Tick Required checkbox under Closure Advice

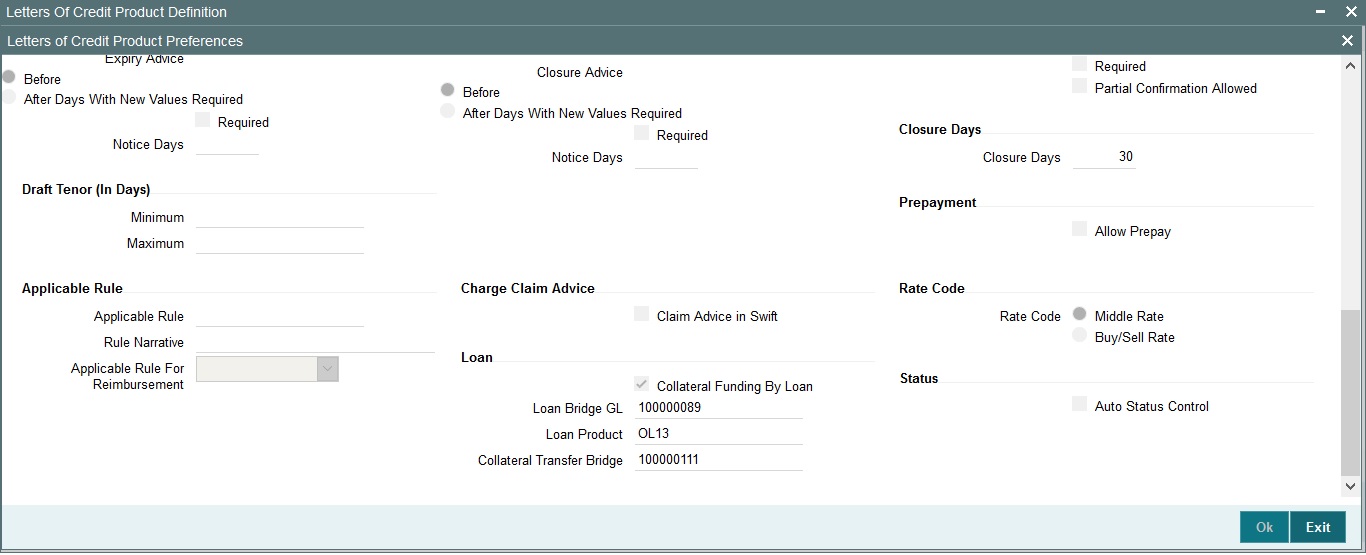(x=642, y=133)
